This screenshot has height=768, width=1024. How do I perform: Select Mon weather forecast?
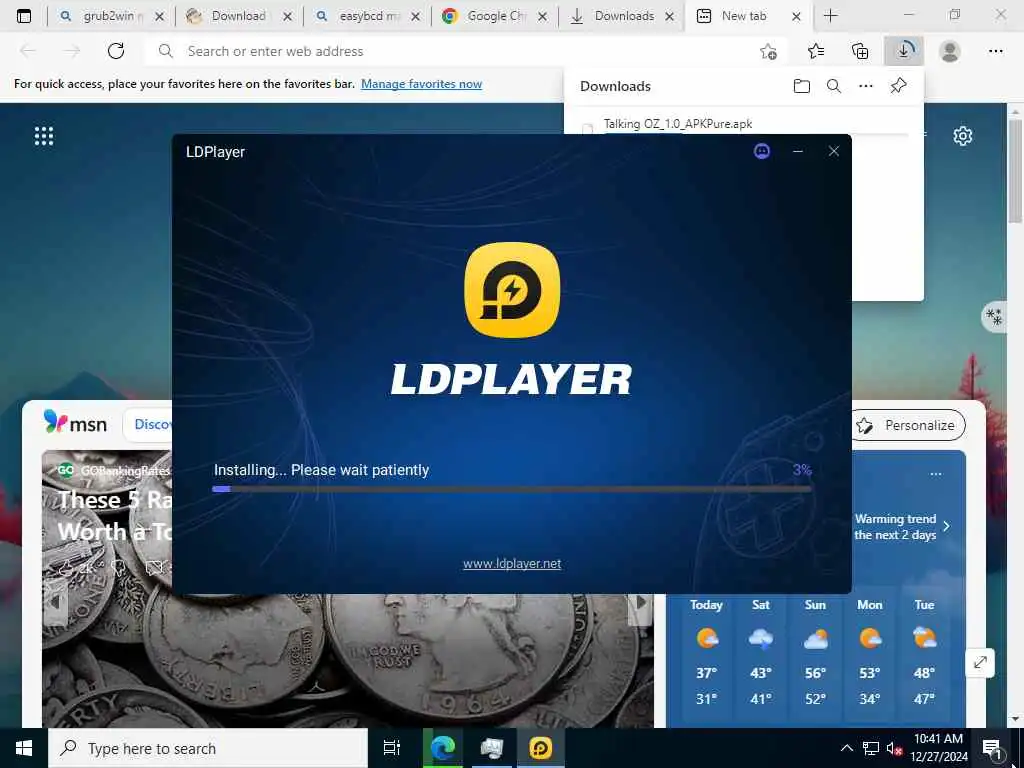point(870,655)
